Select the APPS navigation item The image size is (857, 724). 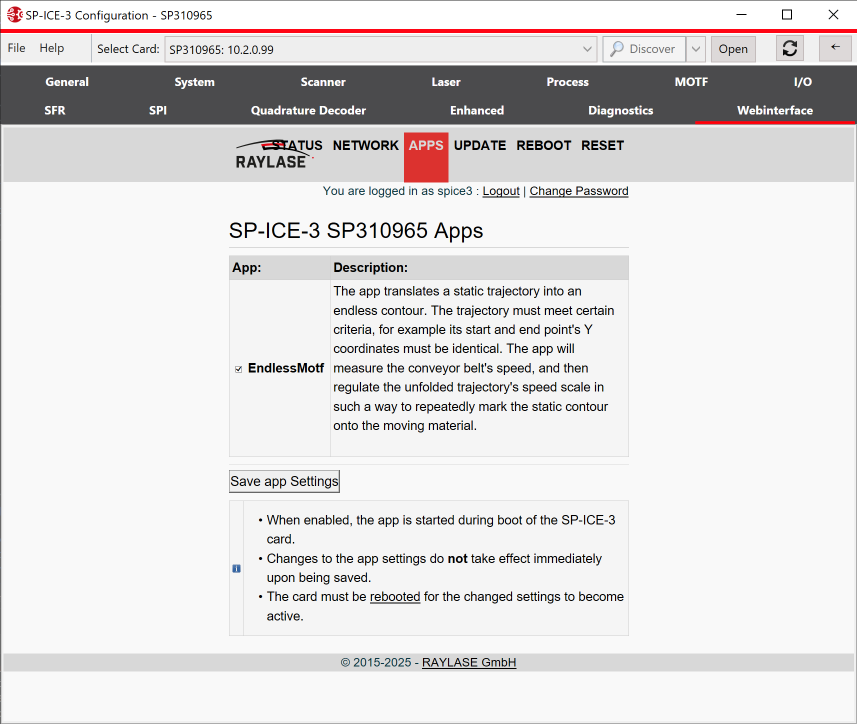pos(426,157)
